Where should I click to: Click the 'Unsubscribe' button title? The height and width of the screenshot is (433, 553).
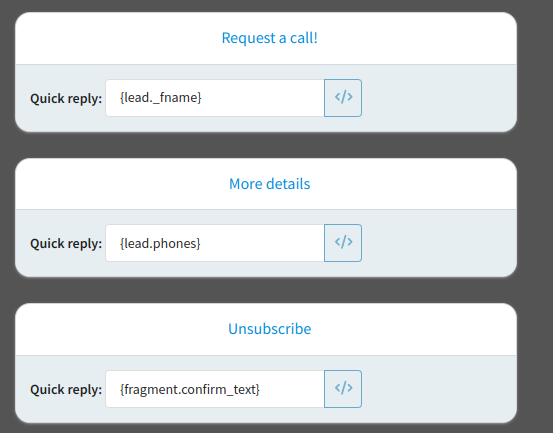[269, 329]
